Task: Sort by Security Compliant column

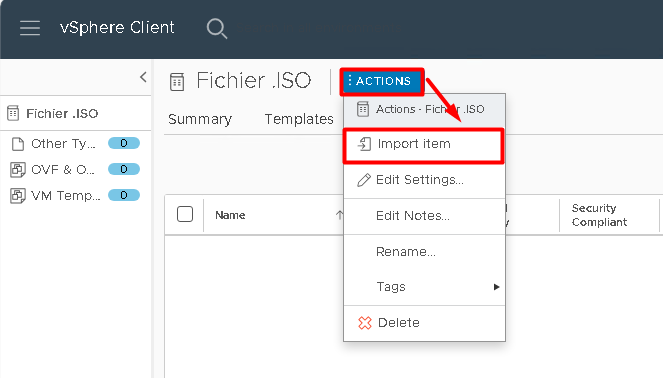Action: 599,215
